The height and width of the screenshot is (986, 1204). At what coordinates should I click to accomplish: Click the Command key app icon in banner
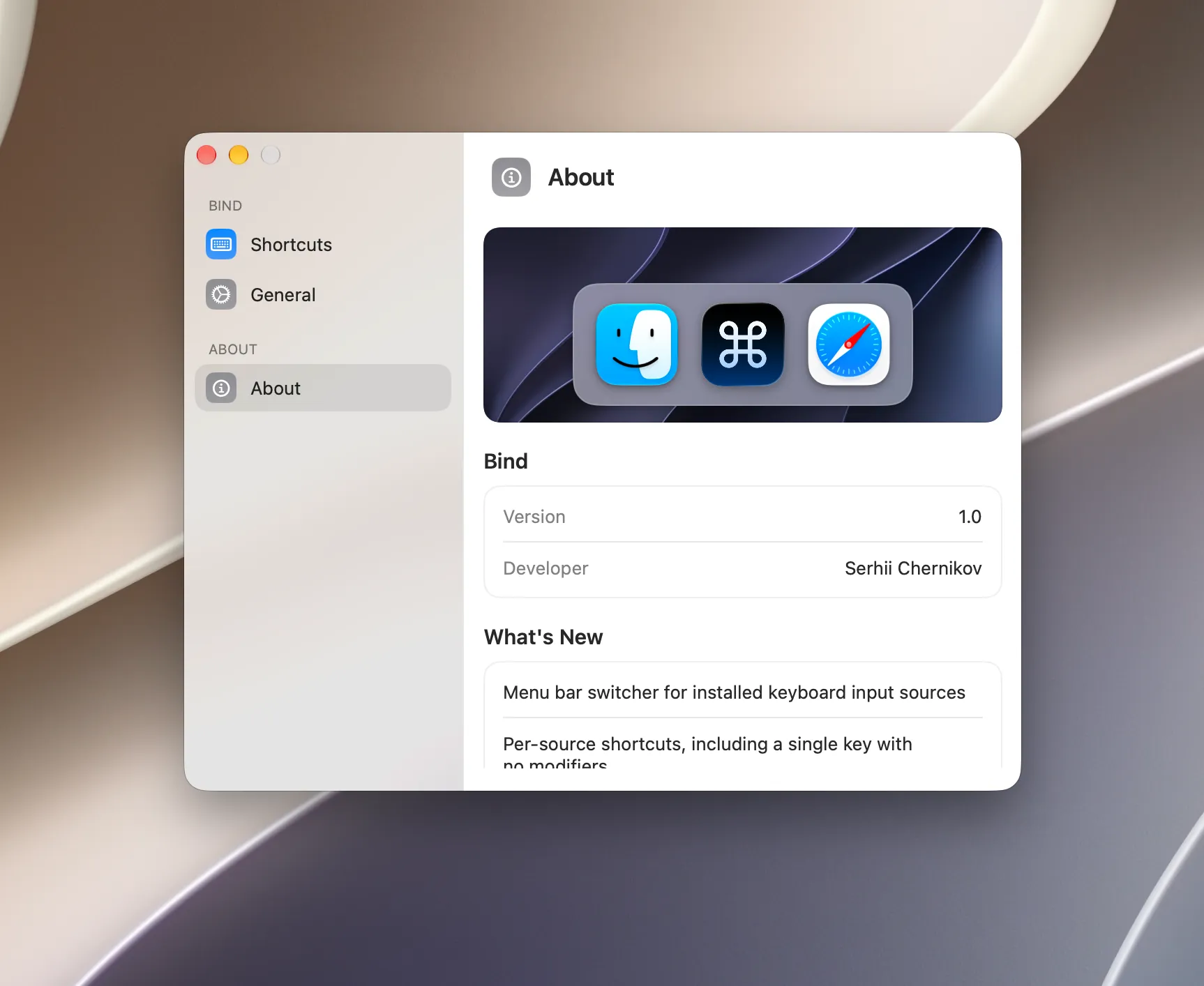[743, 344]
